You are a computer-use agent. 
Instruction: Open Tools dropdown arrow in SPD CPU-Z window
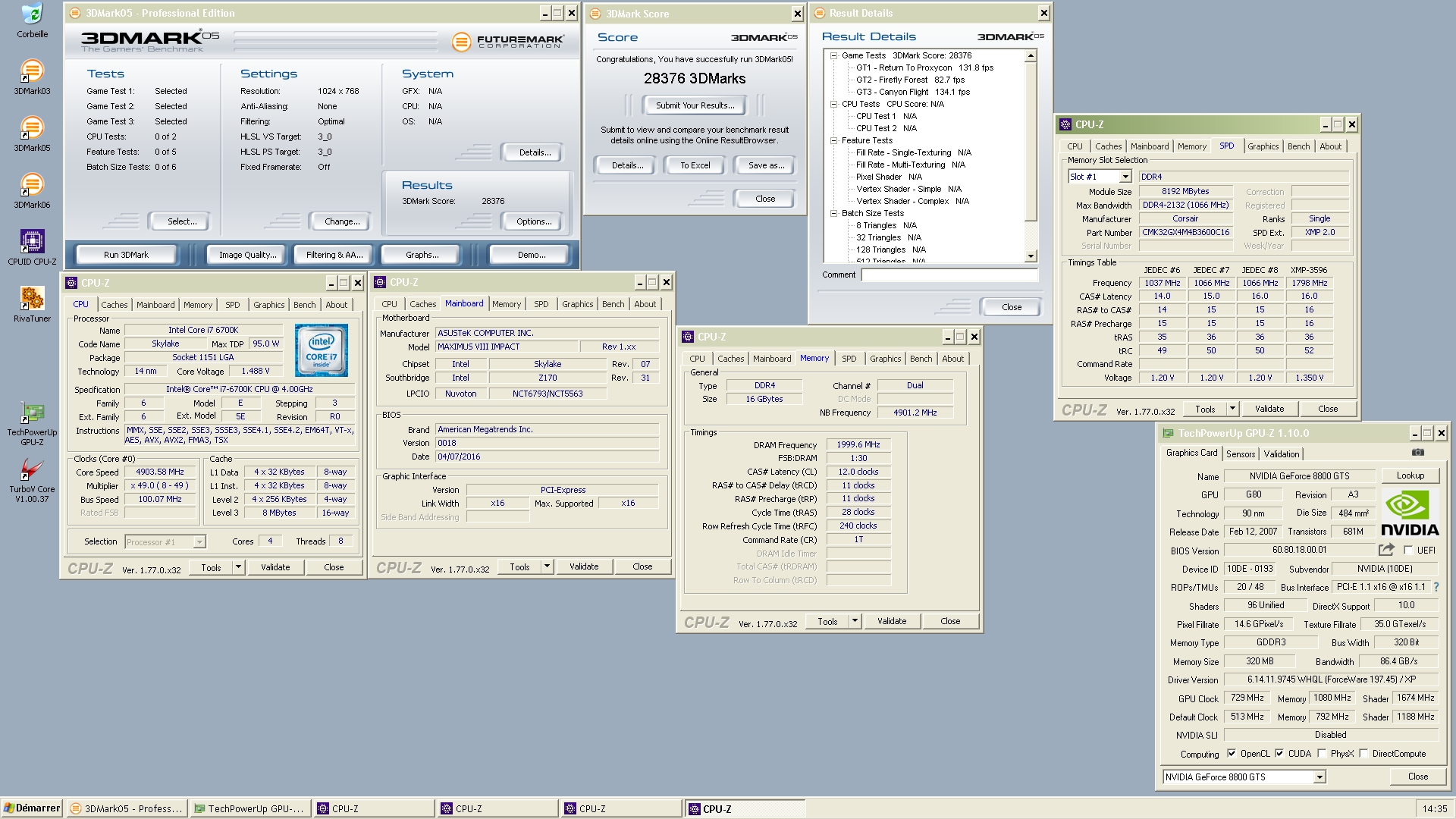tap(1232, 409)
